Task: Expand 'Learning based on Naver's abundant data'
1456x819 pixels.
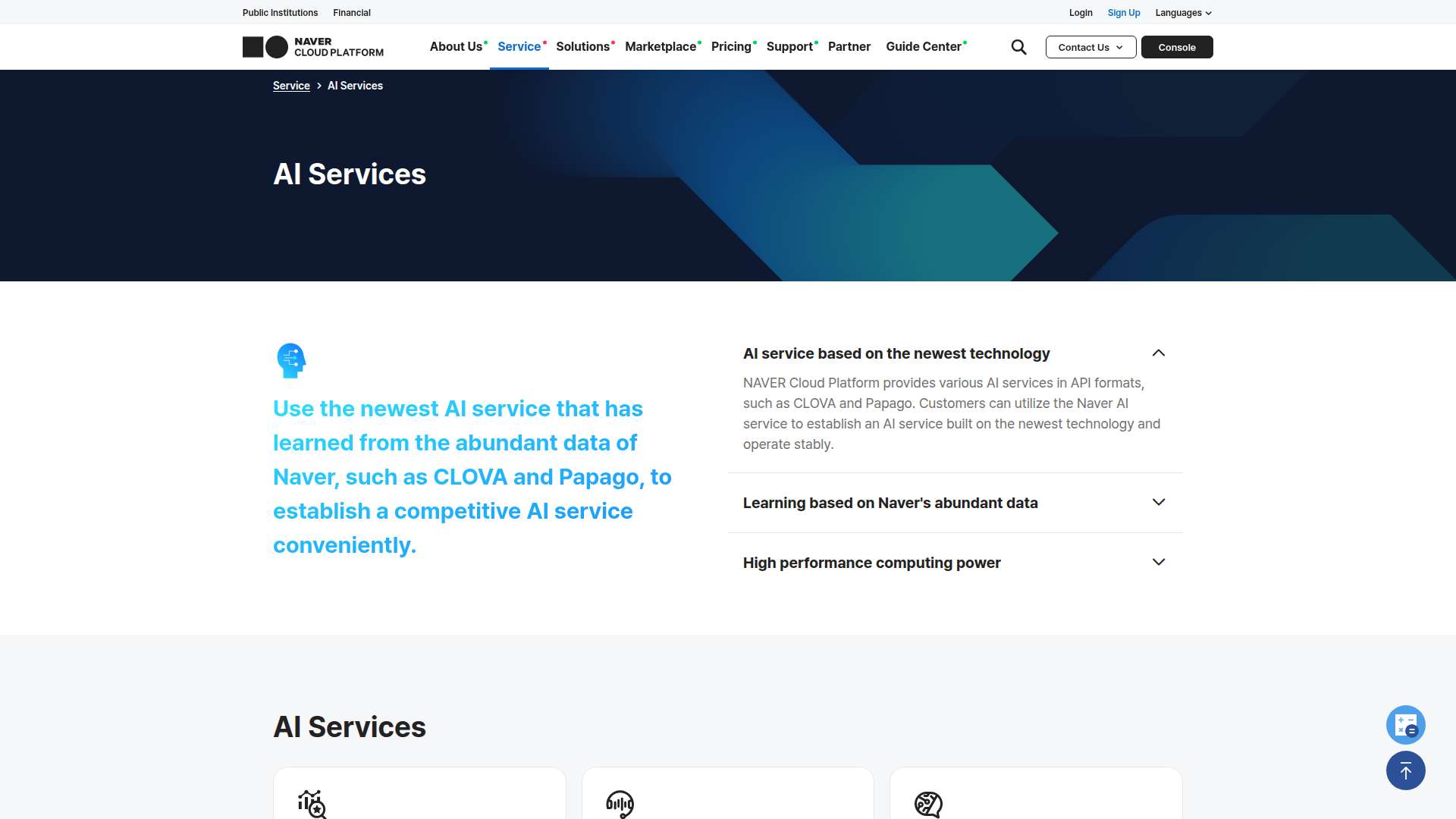Action: 955,503
